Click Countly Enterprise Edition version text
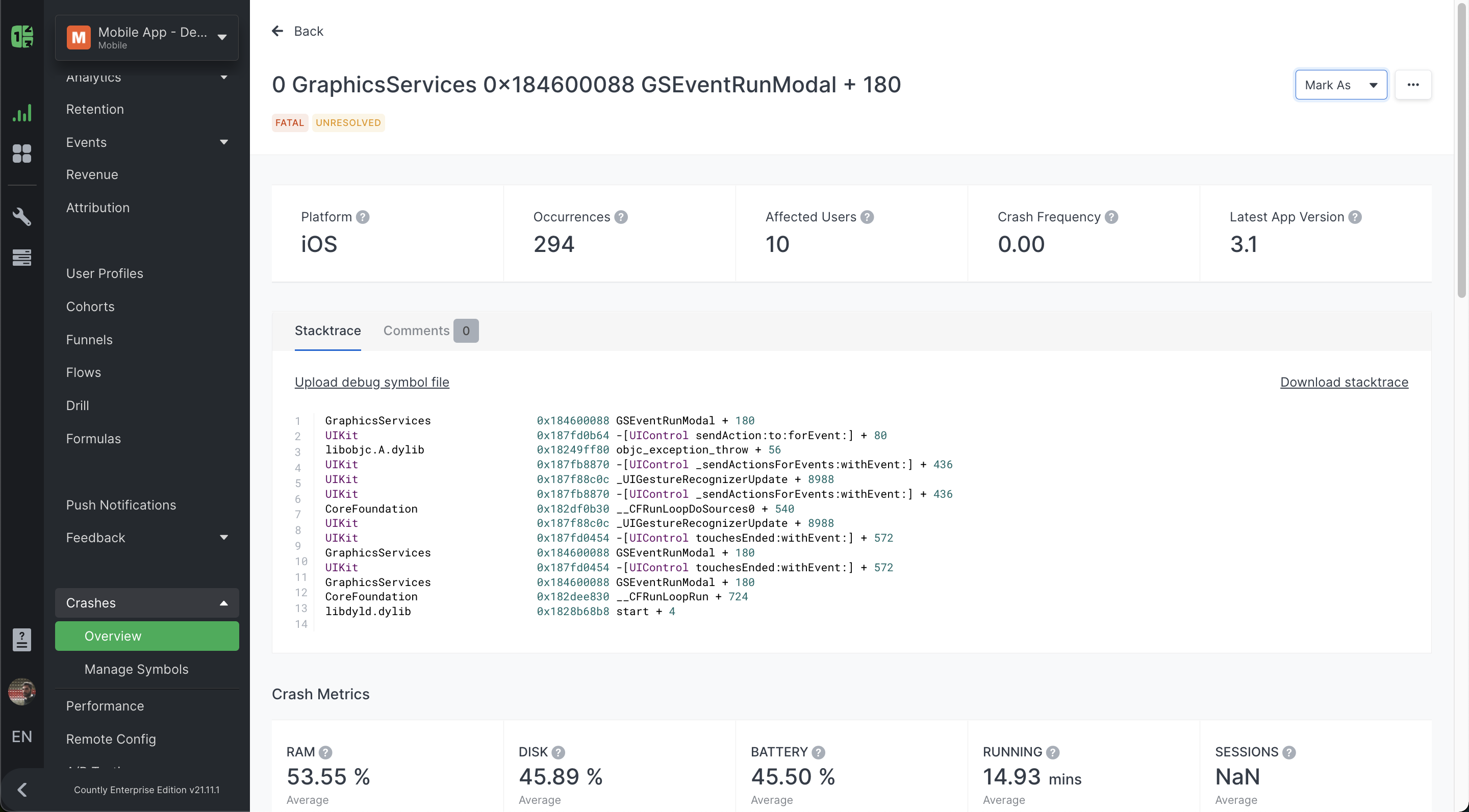 (x=146, y=790)
